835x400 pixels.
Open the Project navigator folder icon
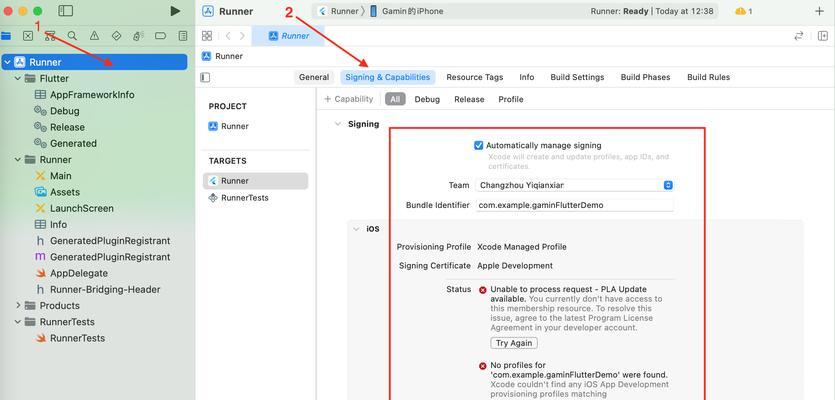(x=6, y=36)
